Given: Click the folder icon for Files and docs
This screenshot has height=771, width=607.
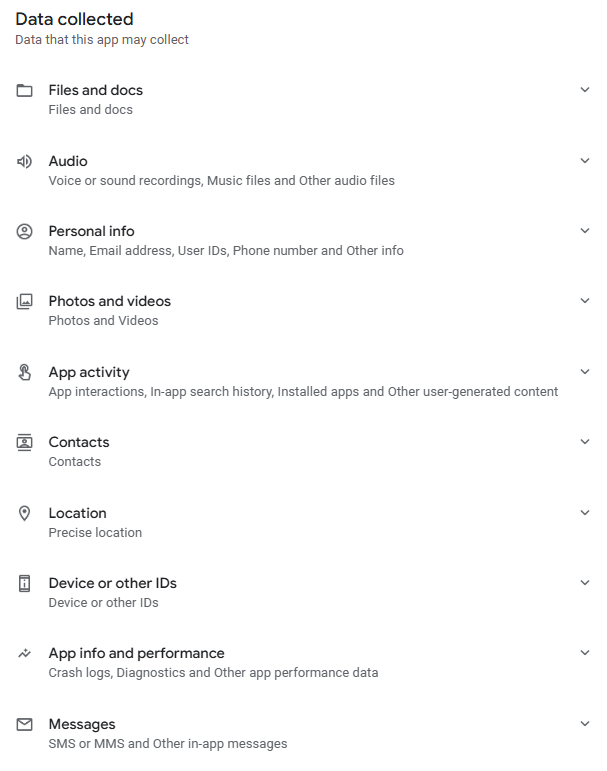Looking at the screenshot, I should [x=25, y=91].
